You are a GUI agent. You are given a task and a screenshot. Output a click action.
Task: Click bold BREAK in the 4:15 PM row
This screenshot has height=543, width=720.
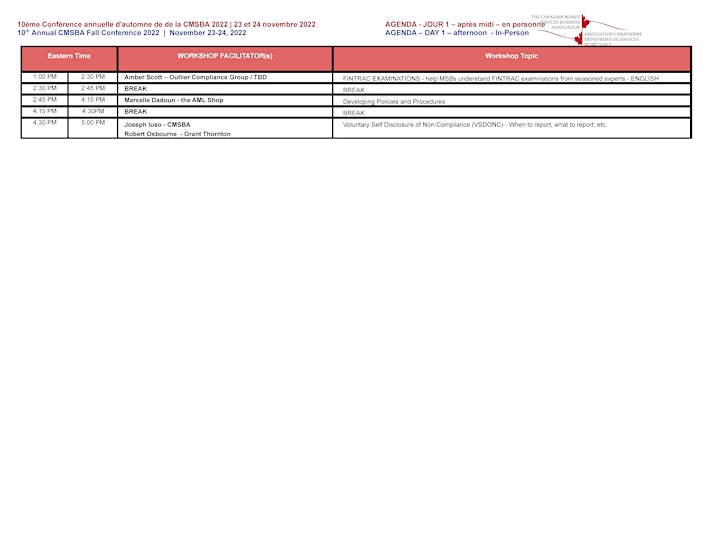(x=135, y=112)
